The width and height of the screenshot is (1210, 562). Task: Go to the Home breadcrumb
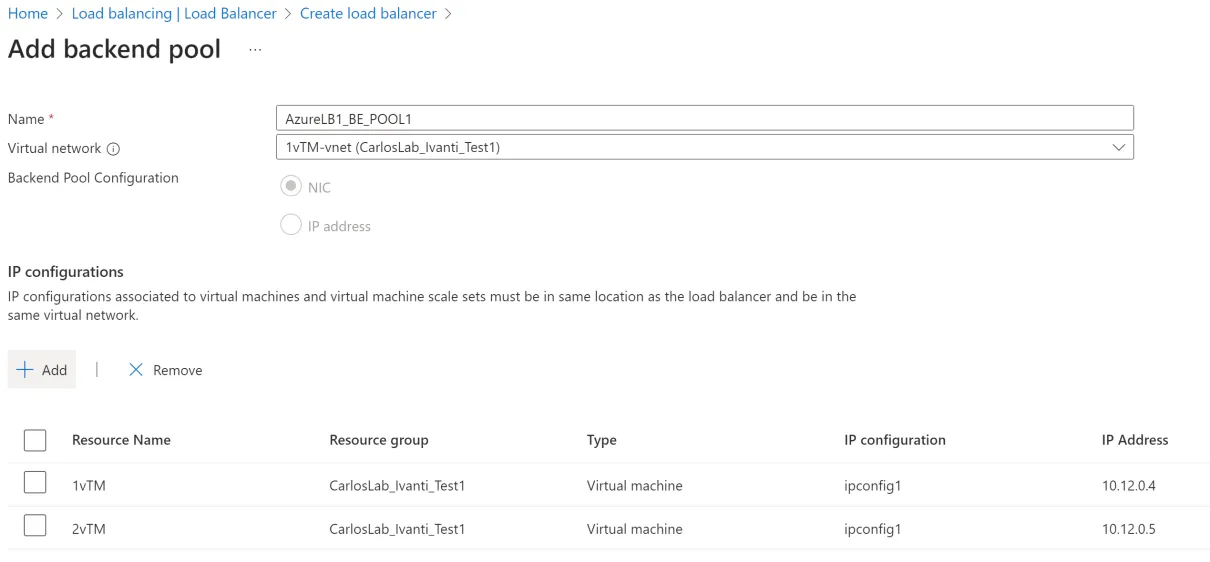point(27,14)
